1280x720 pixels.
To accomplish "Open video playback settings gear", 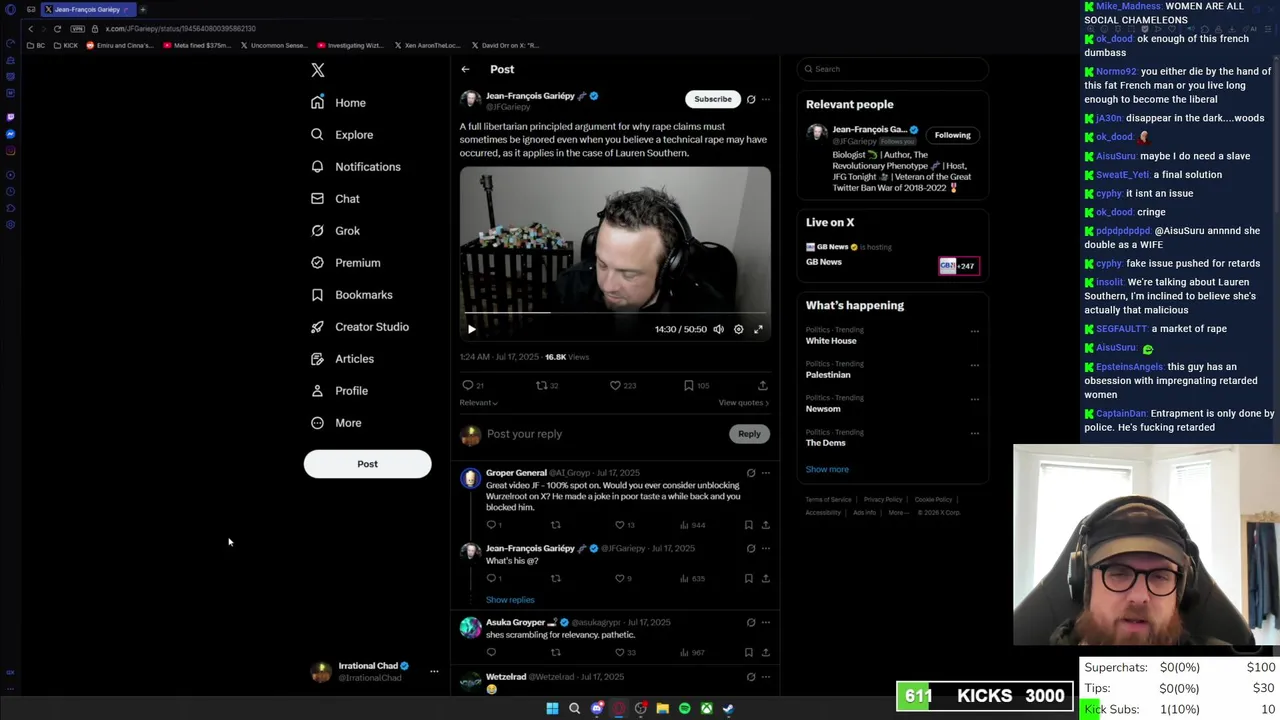I will tap(739, 329).
